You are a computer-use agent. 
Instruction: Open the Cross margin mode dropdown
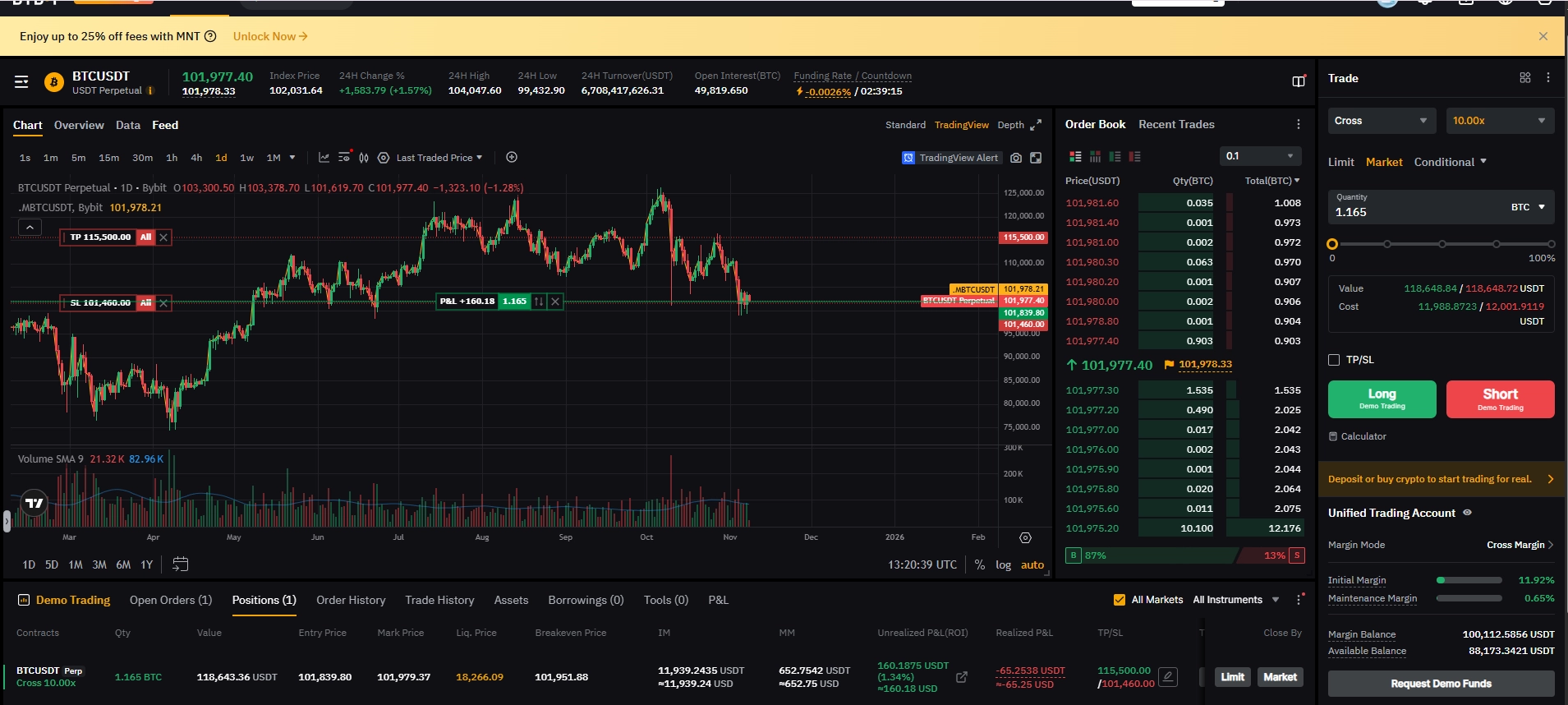[1382, 121]
